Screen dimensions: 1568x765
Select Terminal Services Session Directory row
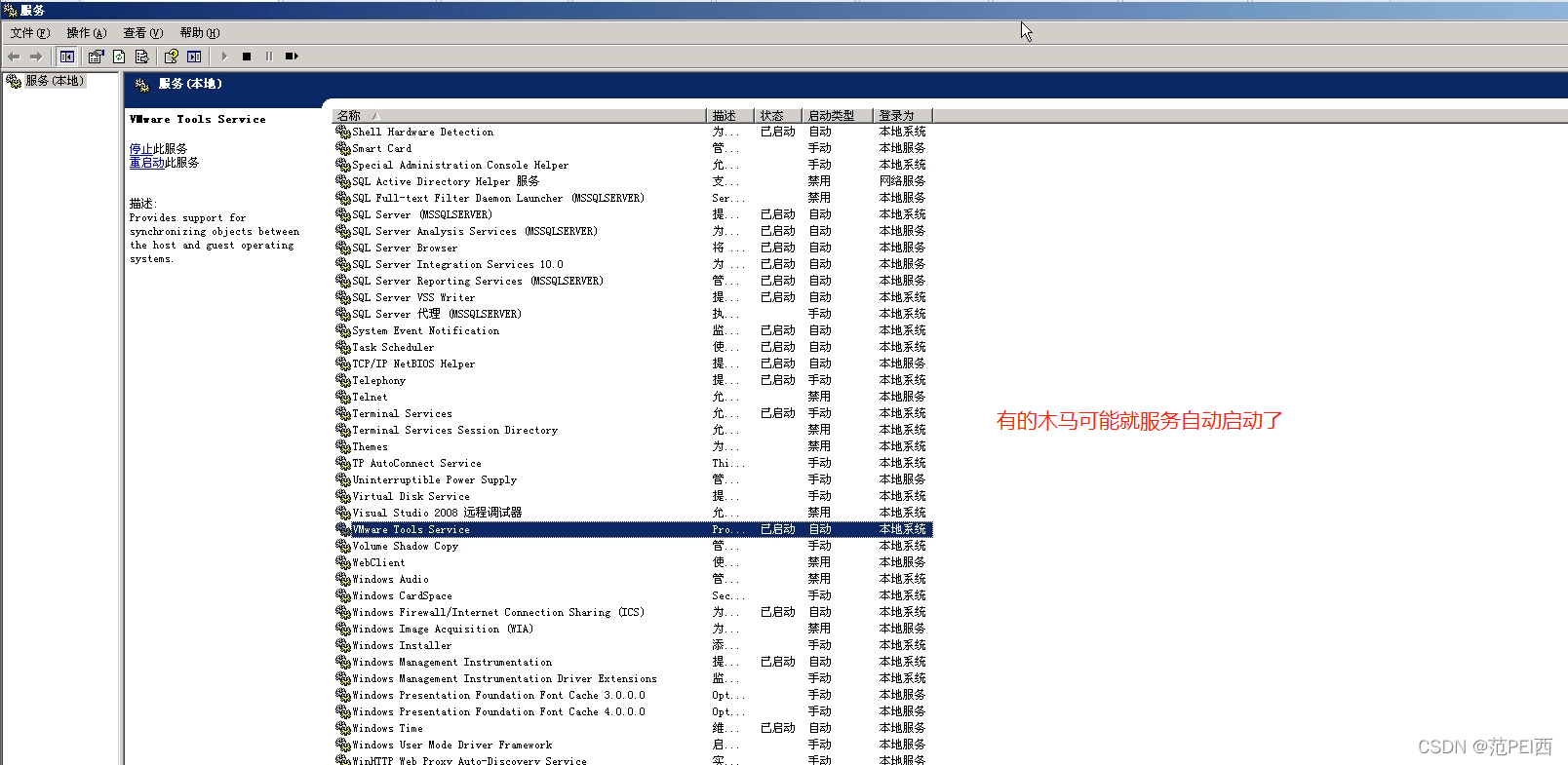[633, 430]
